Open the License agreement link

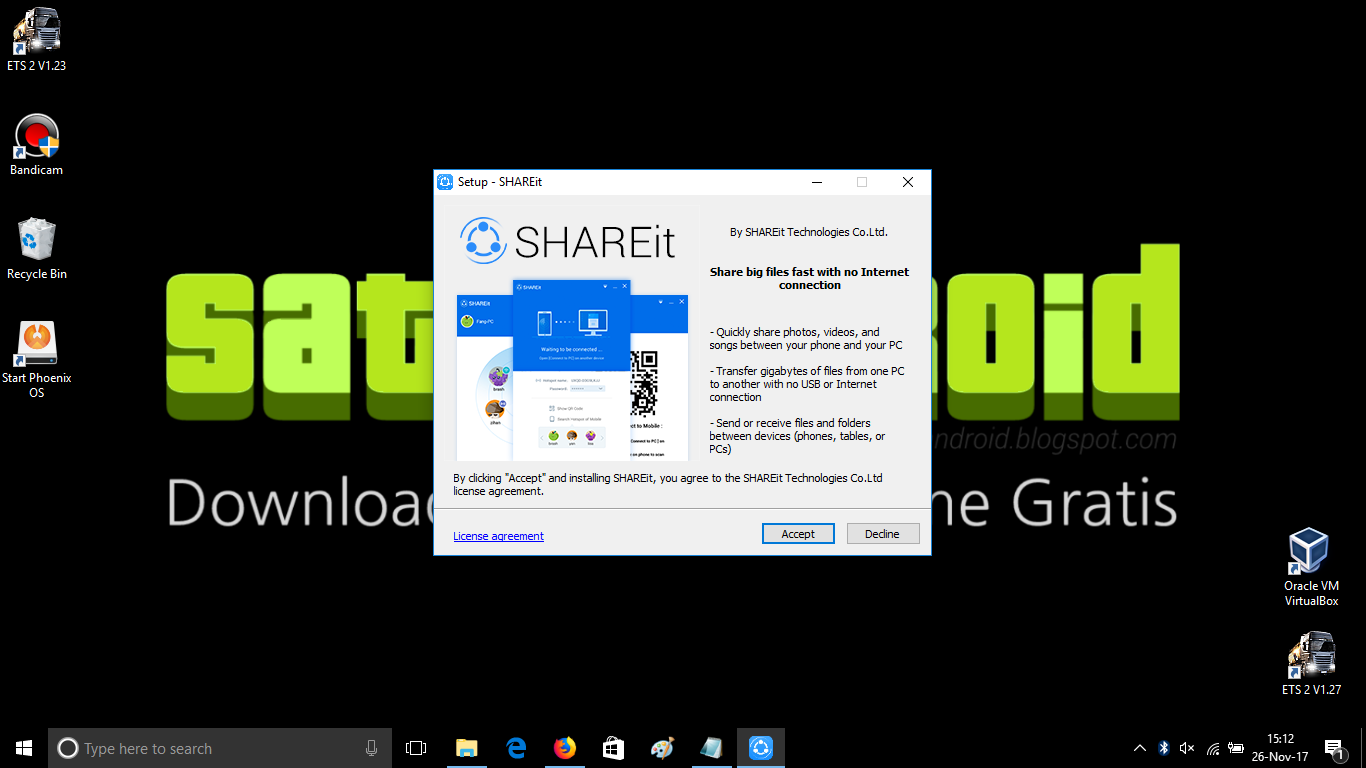[x=498, y=536]
